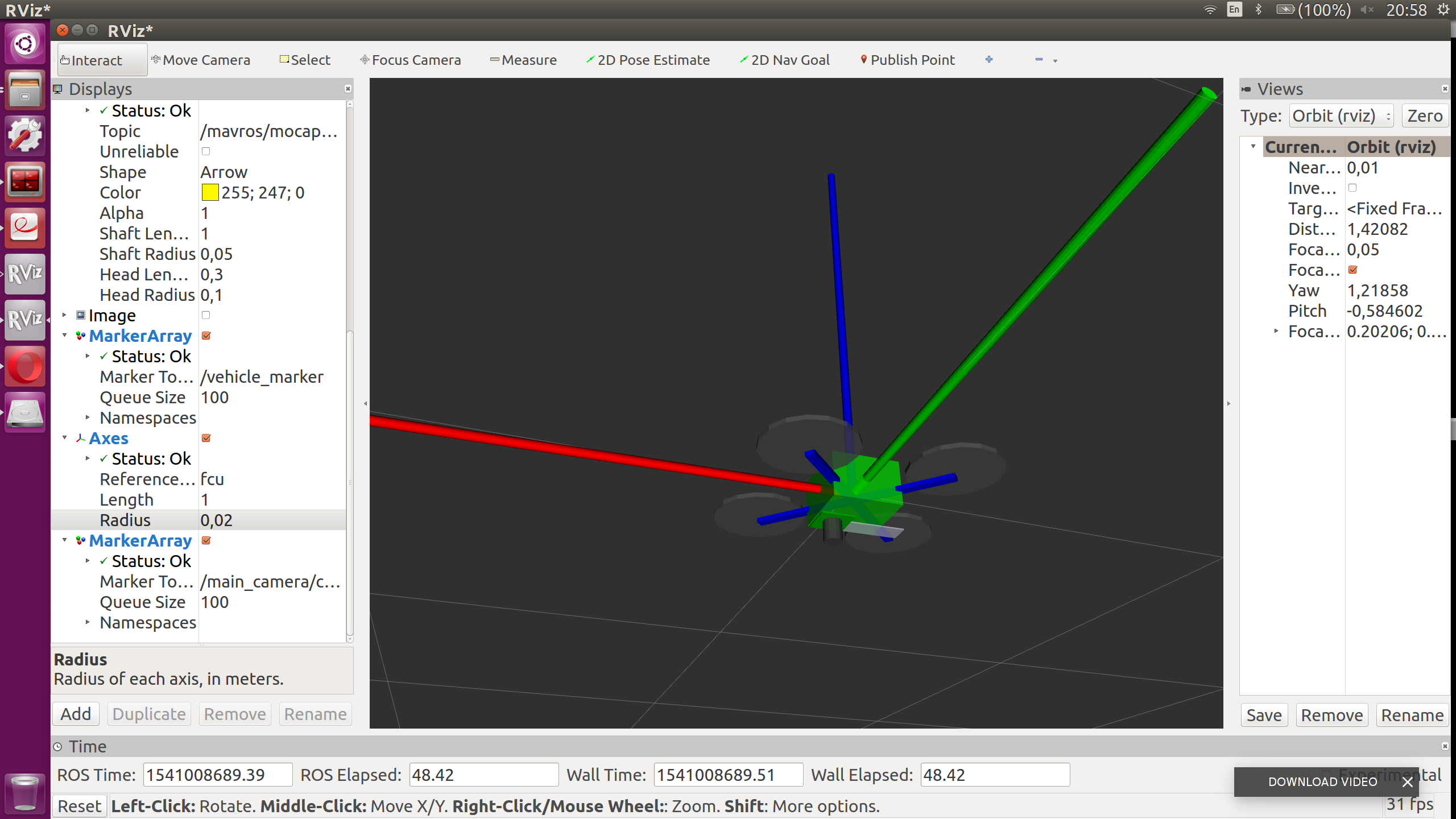Close the Displays panel
Viewport: 1456px width, 819px height.
coord(348,89)
